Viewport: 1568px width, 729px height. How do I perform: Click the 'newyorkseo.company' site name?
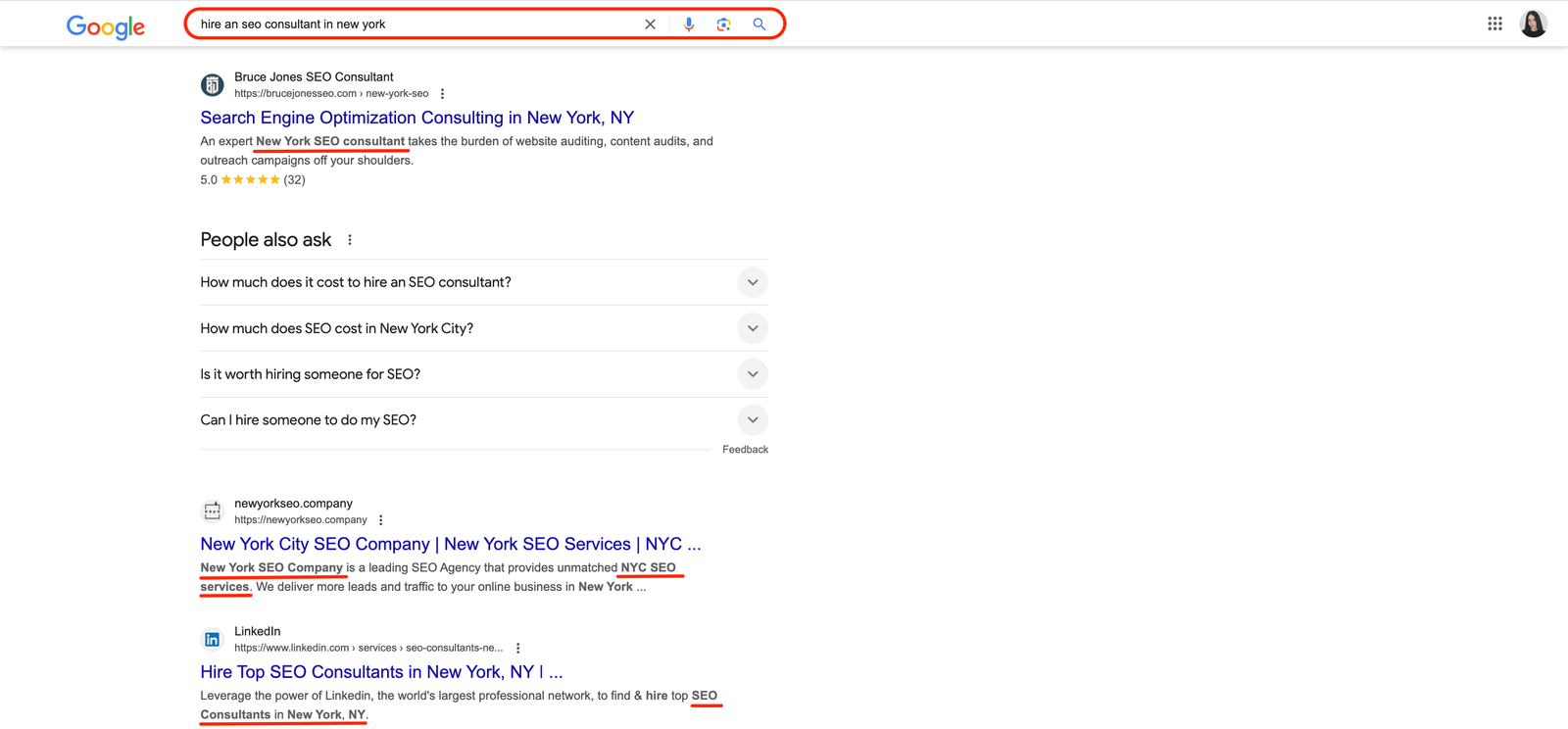pos(293,504)
